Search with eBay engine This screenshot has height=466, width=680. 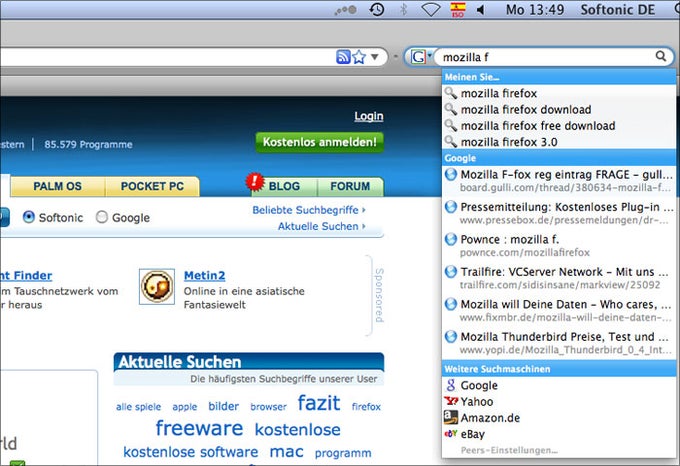559,434
